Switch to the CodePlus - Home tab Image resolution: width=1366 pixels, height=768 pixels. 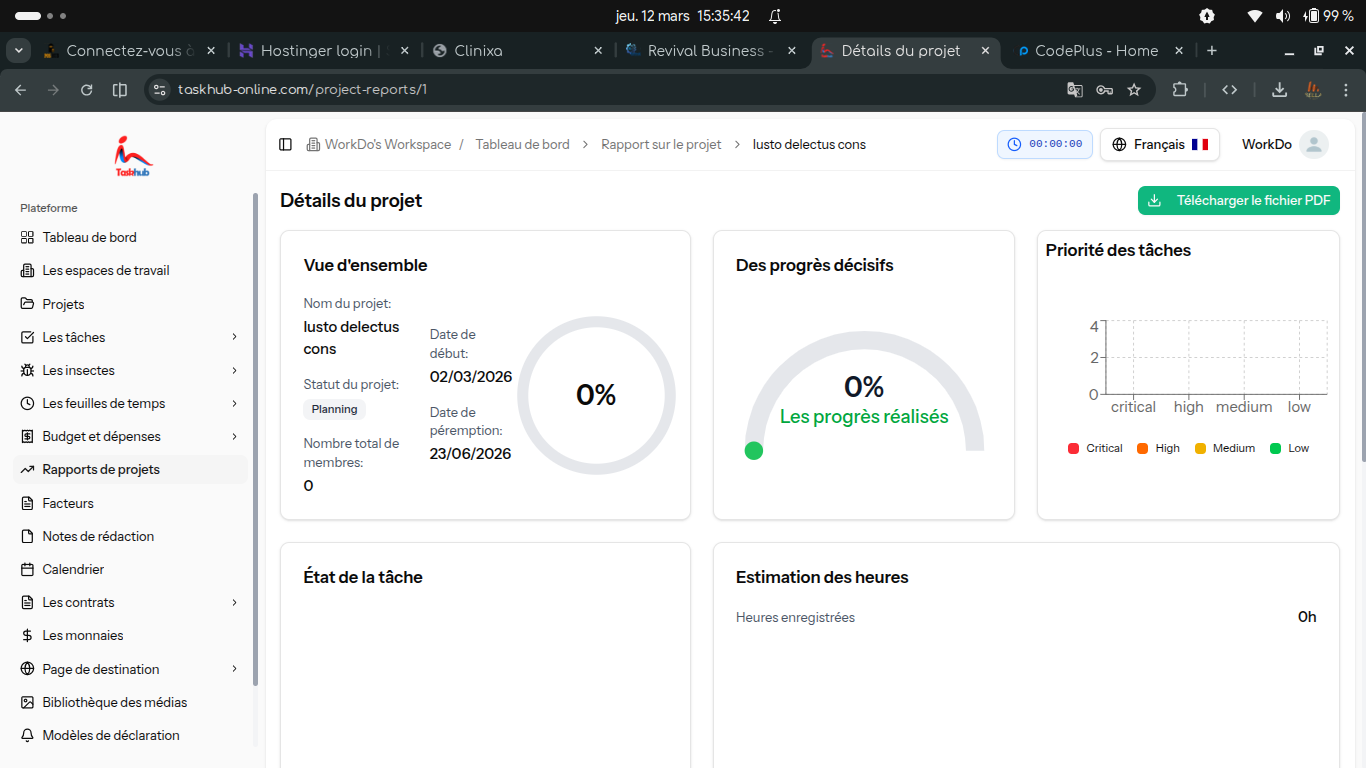click(x=1096, y=51)
